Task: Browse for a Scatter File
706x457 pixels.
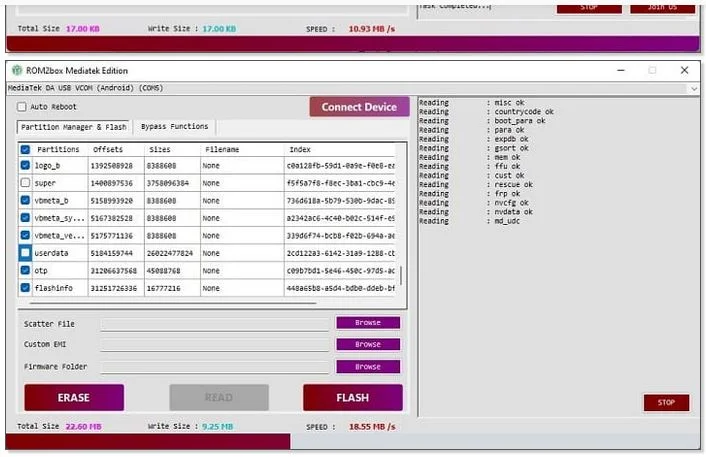Action: click(x=368, y=323)
